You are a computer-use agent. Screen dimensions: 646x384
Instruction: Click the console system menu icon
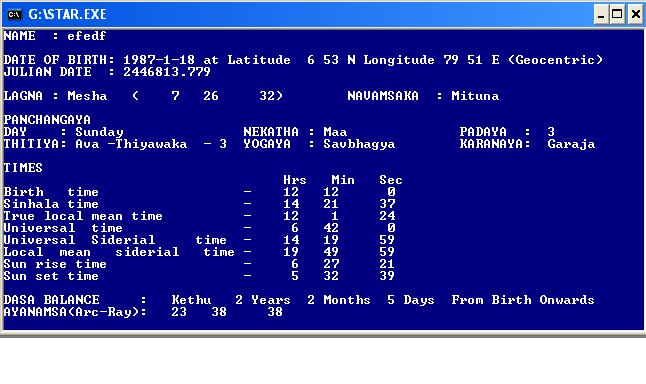tap(14, 14)
